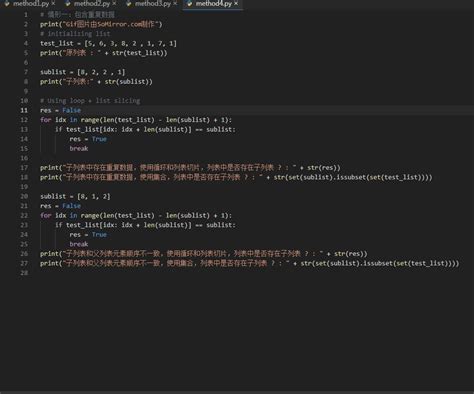Click the str(res) print statement on line 17
Image resolution: width=474 pixels, height=394 pixels.
click(x=190, y=168)
